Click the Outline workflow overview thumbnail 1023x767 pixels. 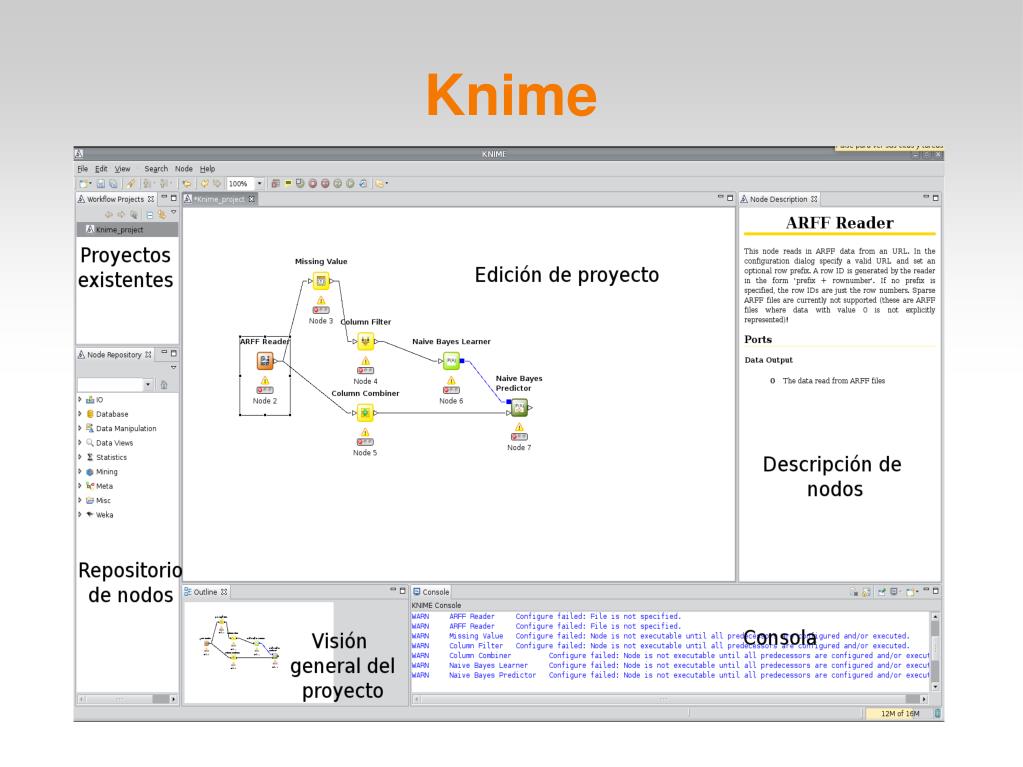pyautogui.click(x=239, y=642)
